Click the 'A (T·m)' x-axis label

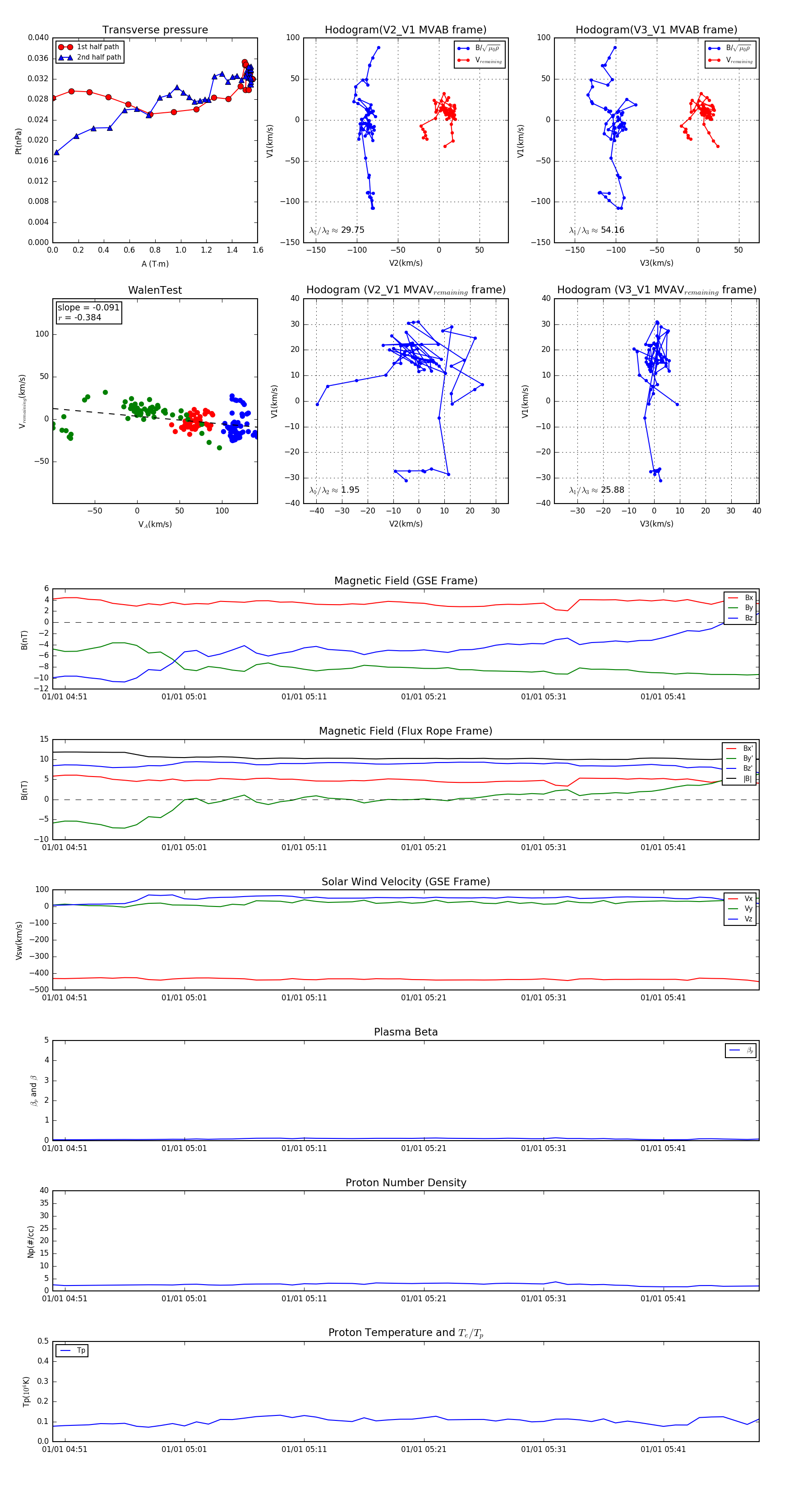[x=155, y=264]
